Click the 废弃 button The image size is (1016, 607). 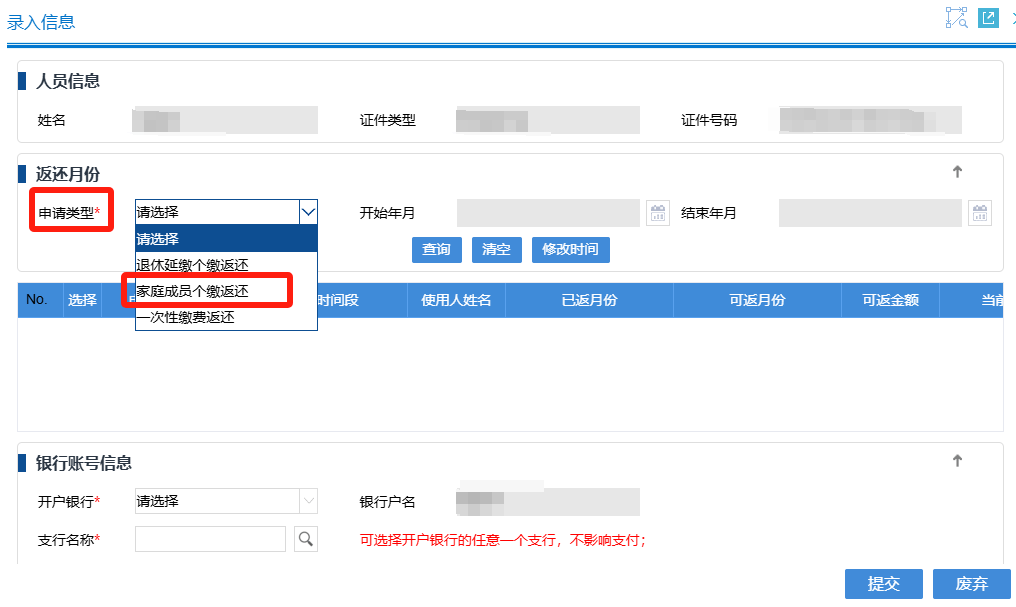[971, 584]
